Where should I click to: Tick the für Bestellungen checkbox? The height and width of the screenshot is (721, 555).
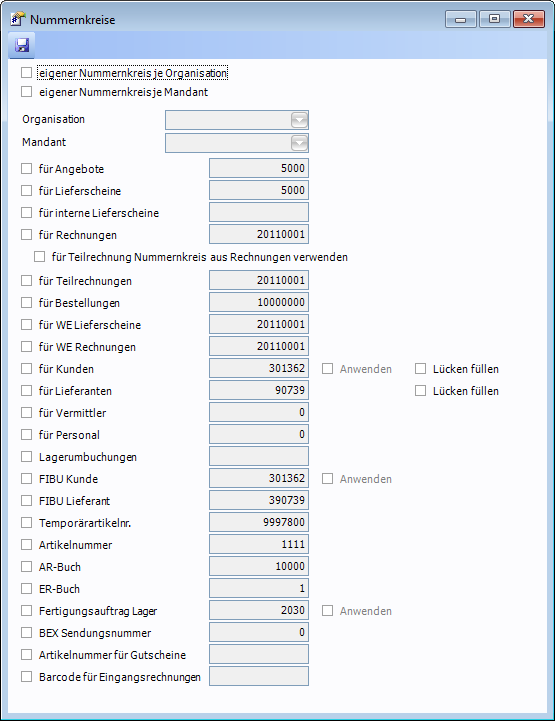[27, 303]
